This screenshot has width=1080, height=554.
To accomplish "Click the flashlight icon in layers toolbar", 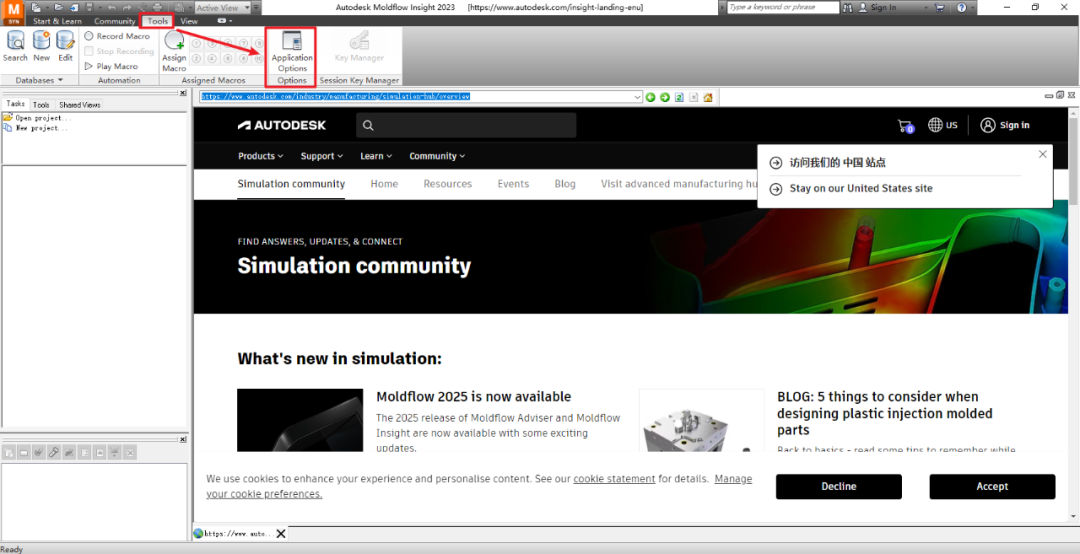I will [x=53, y=453].
